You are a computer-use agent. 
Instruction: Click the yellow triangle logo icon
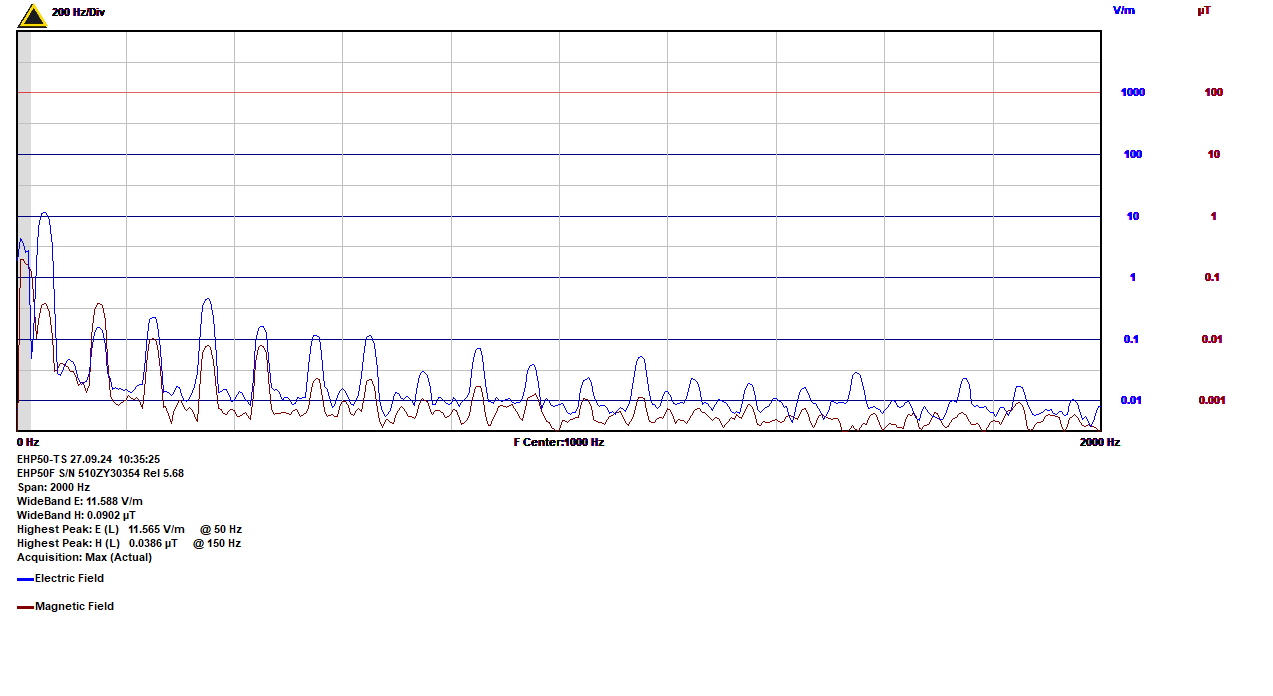pos(32,14)
